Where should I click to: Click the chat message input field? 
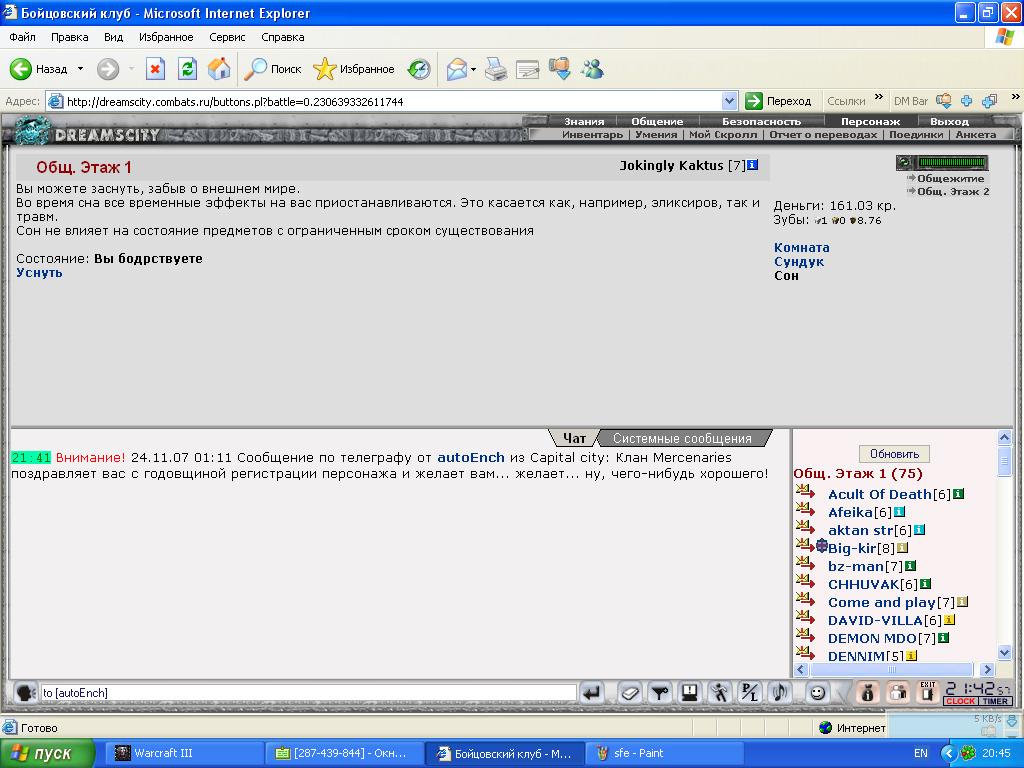(x=308, y=692)
